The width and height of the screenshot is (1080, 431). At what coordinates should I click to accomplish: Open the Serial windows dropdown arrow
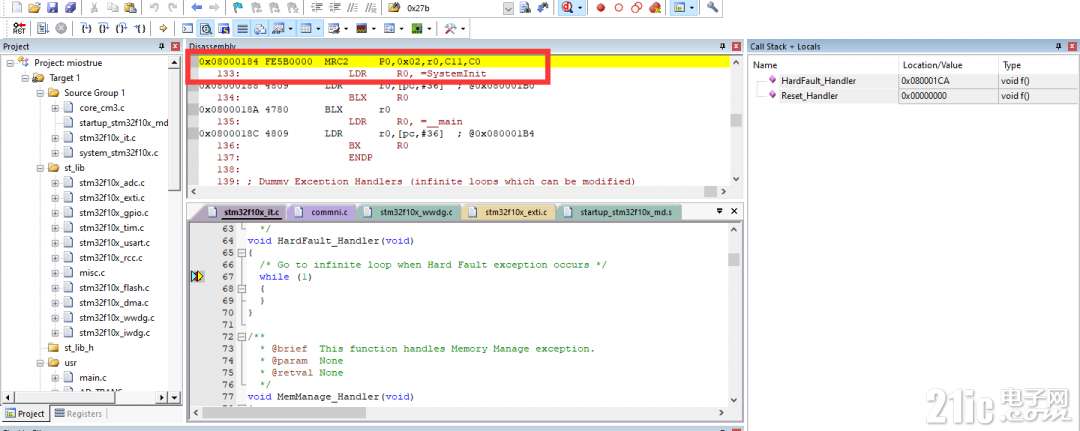coord(346,29)
